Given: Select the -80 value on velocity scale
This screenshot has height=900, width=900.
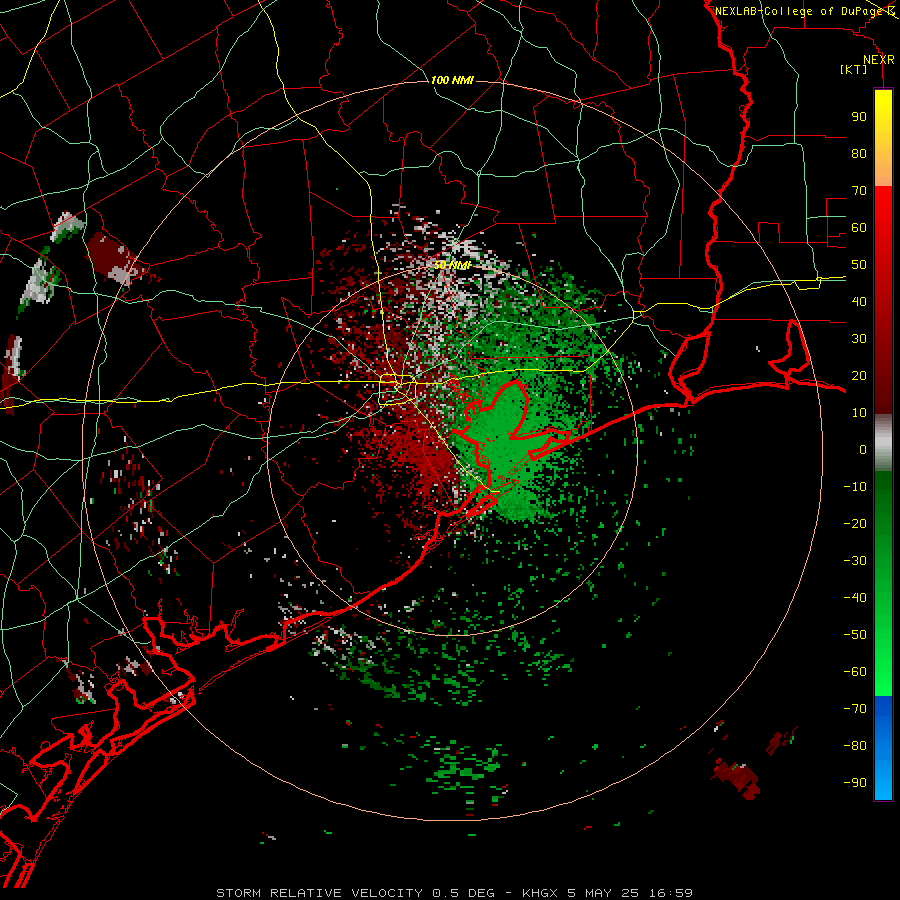Looking at the screenshot, I should (x=855, y=746).
